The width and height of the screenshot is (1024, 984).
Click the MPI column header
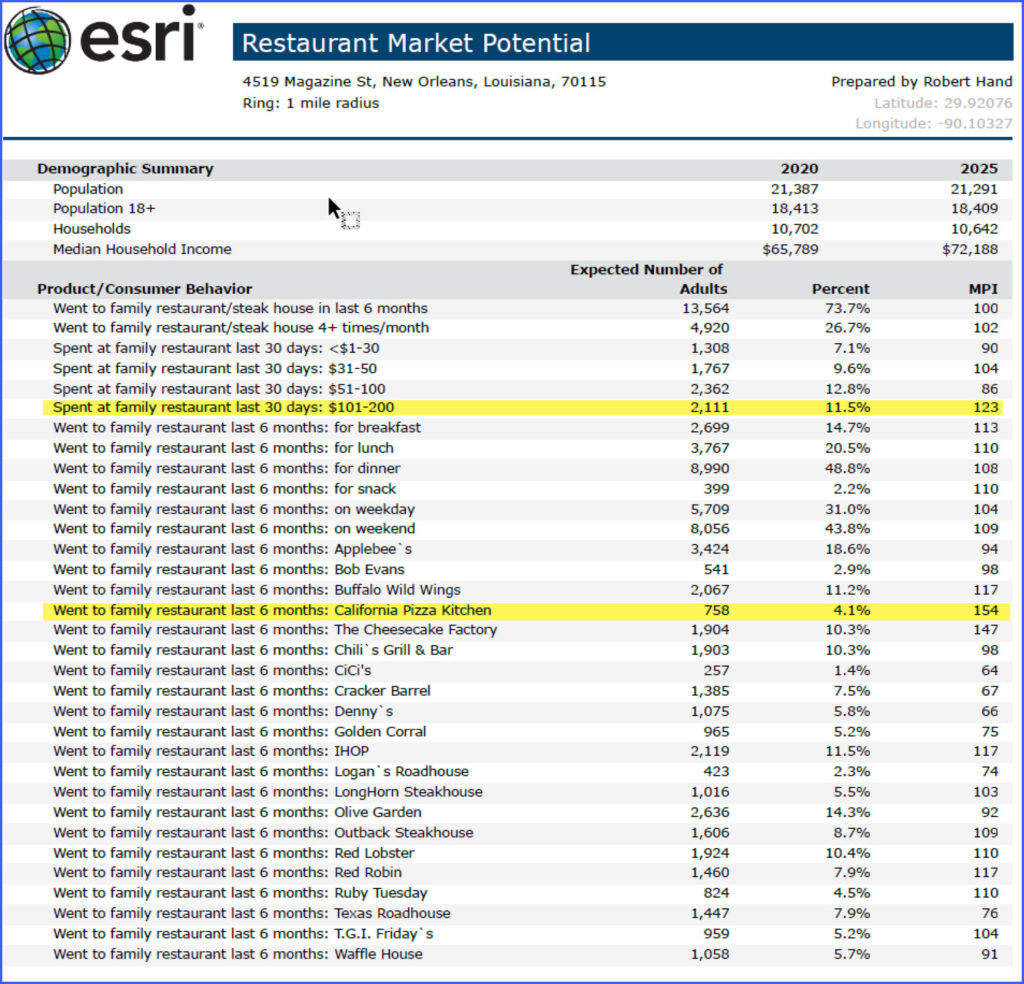pos(983,289)
